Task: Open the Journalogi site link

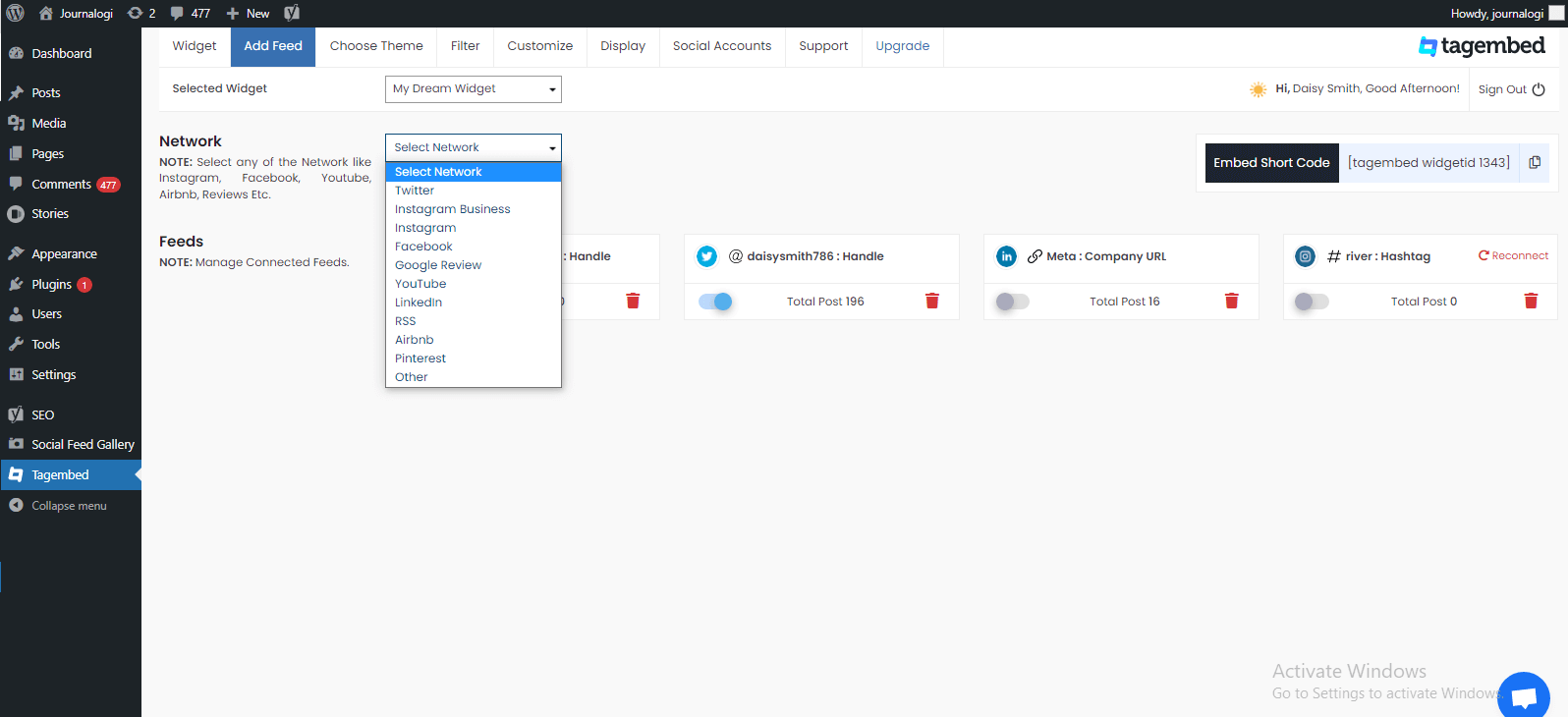Action: coord(76,14)
